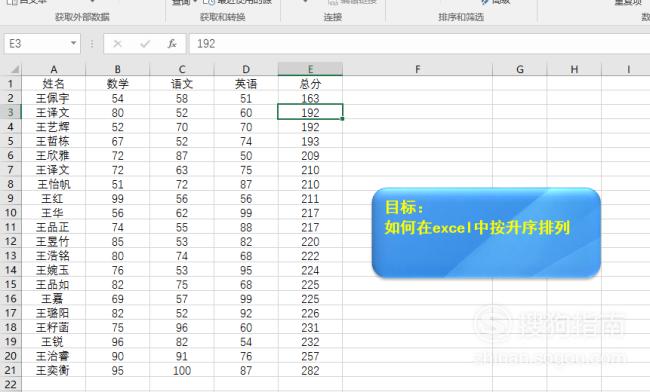Select the name cell 王奕衡
The height and width of the screenshot is (392, 650).
(x=53, y=370)
